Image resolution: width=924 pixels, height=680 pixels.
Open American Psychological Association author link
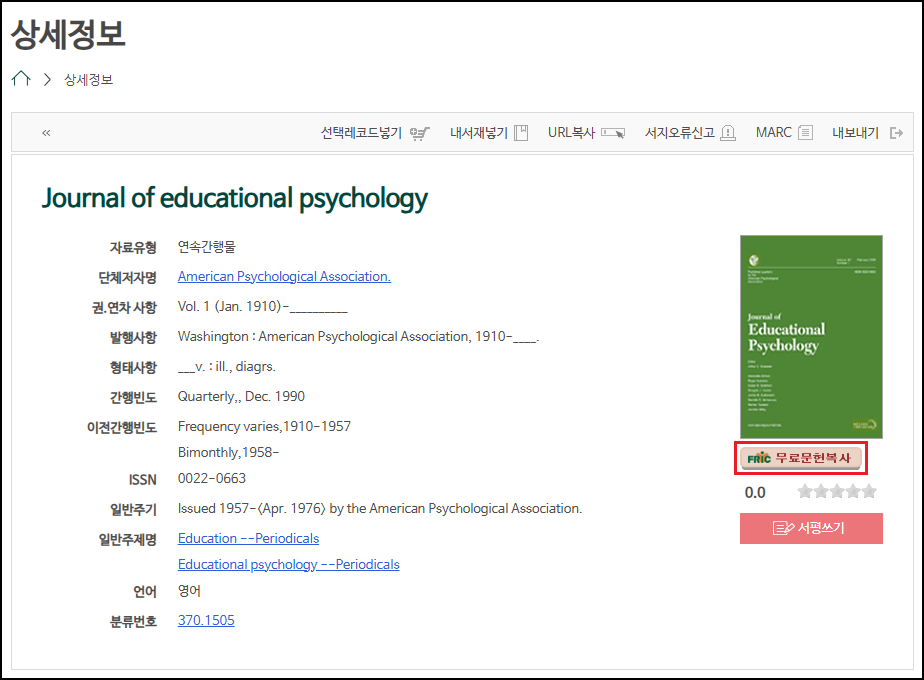click(284, 276)
